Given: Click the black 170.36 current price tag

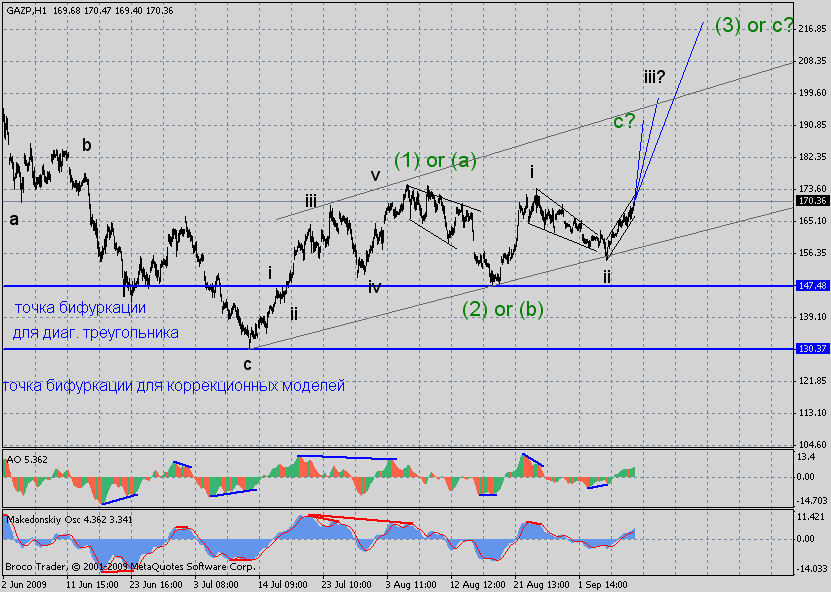Looking at the screenshot, I should coord(812,201).
